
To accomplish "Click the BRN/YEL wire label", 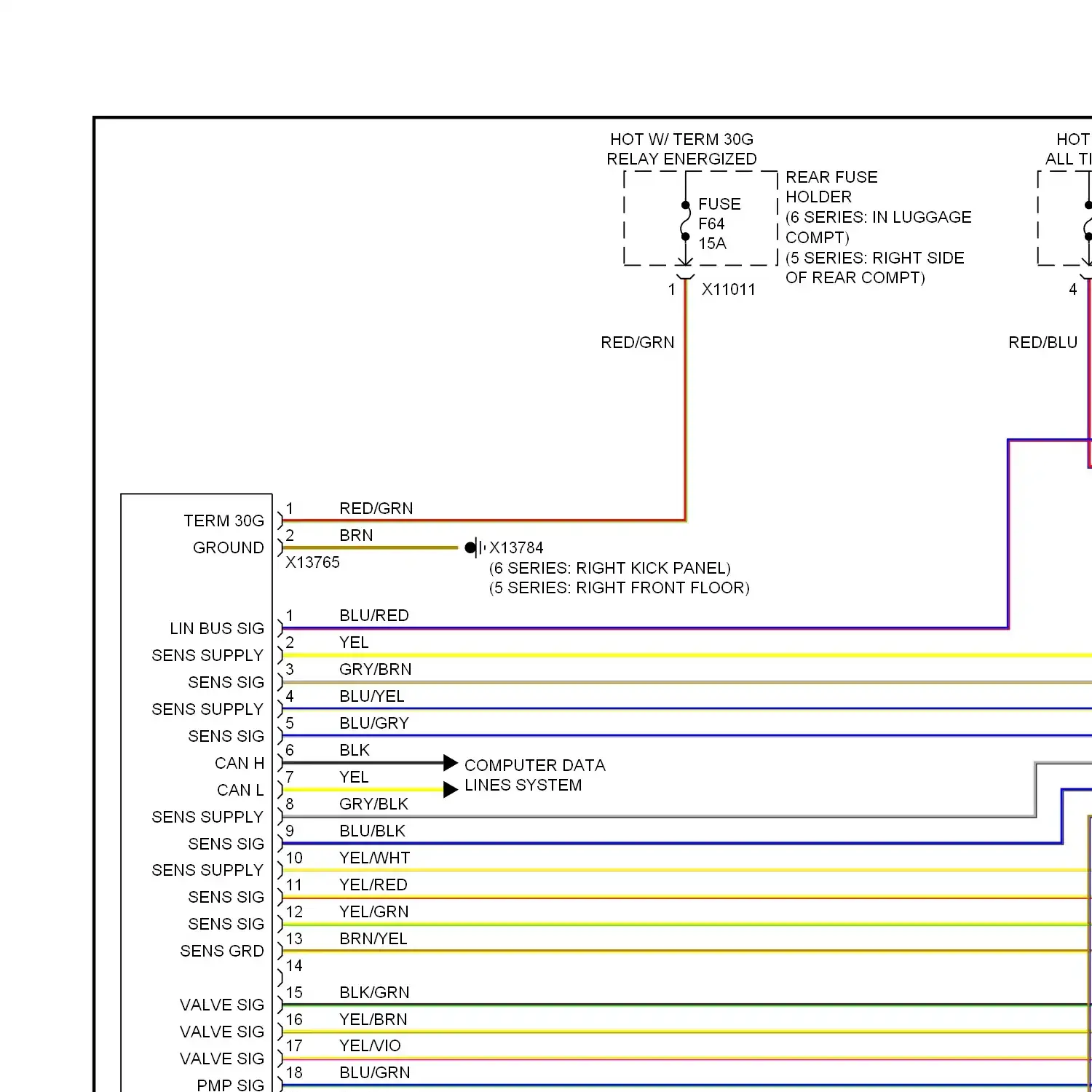I will (373, 938).
